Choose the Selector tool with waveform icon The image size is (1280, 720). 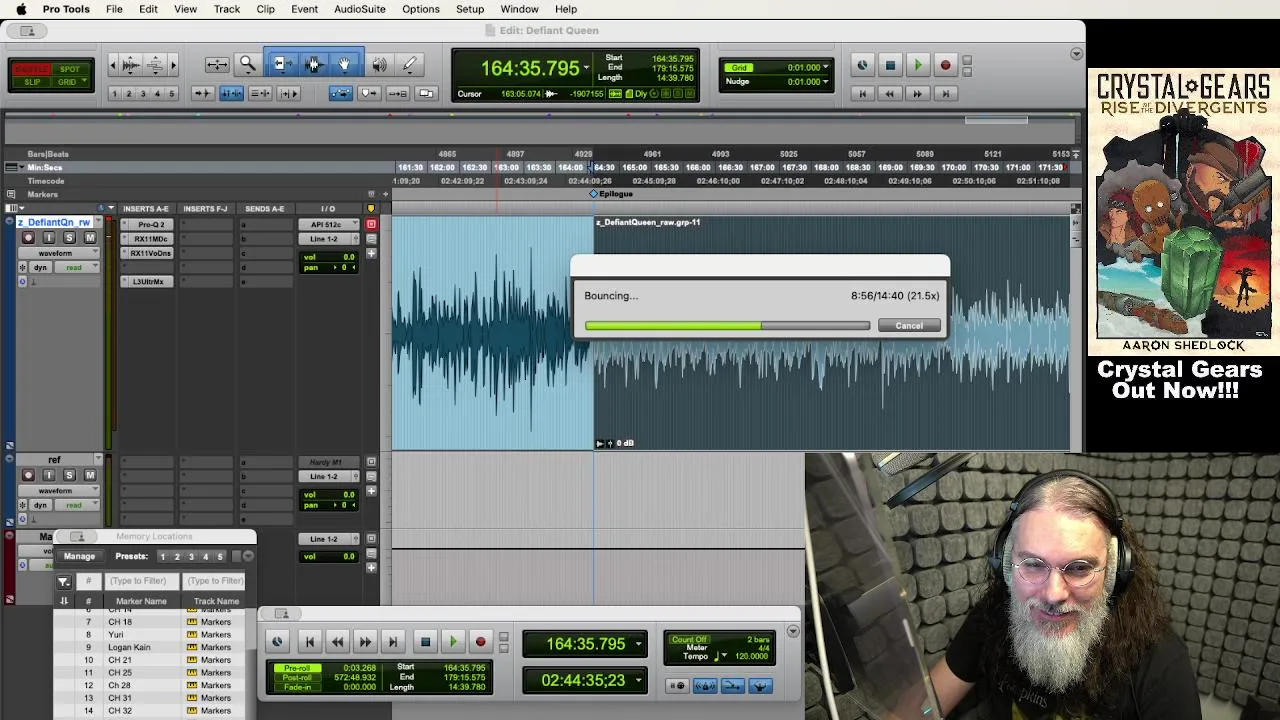pos(313,65)
